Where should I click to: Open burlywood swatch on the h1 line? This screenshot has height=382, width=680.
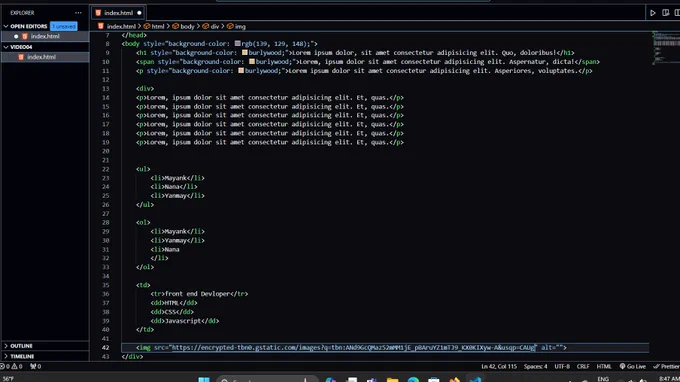pos(245,53)
